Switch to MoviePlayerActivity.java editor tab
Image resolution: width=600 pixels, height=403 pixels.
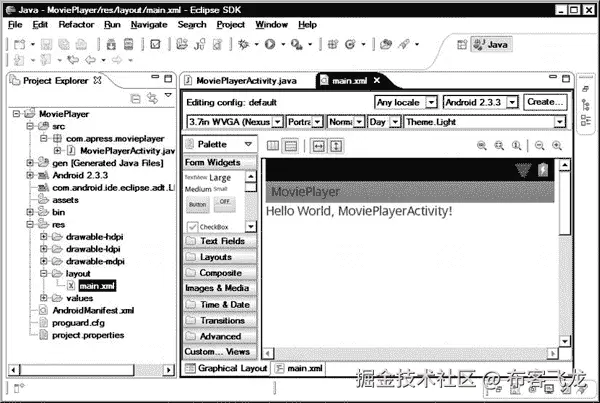coord(241,81)
